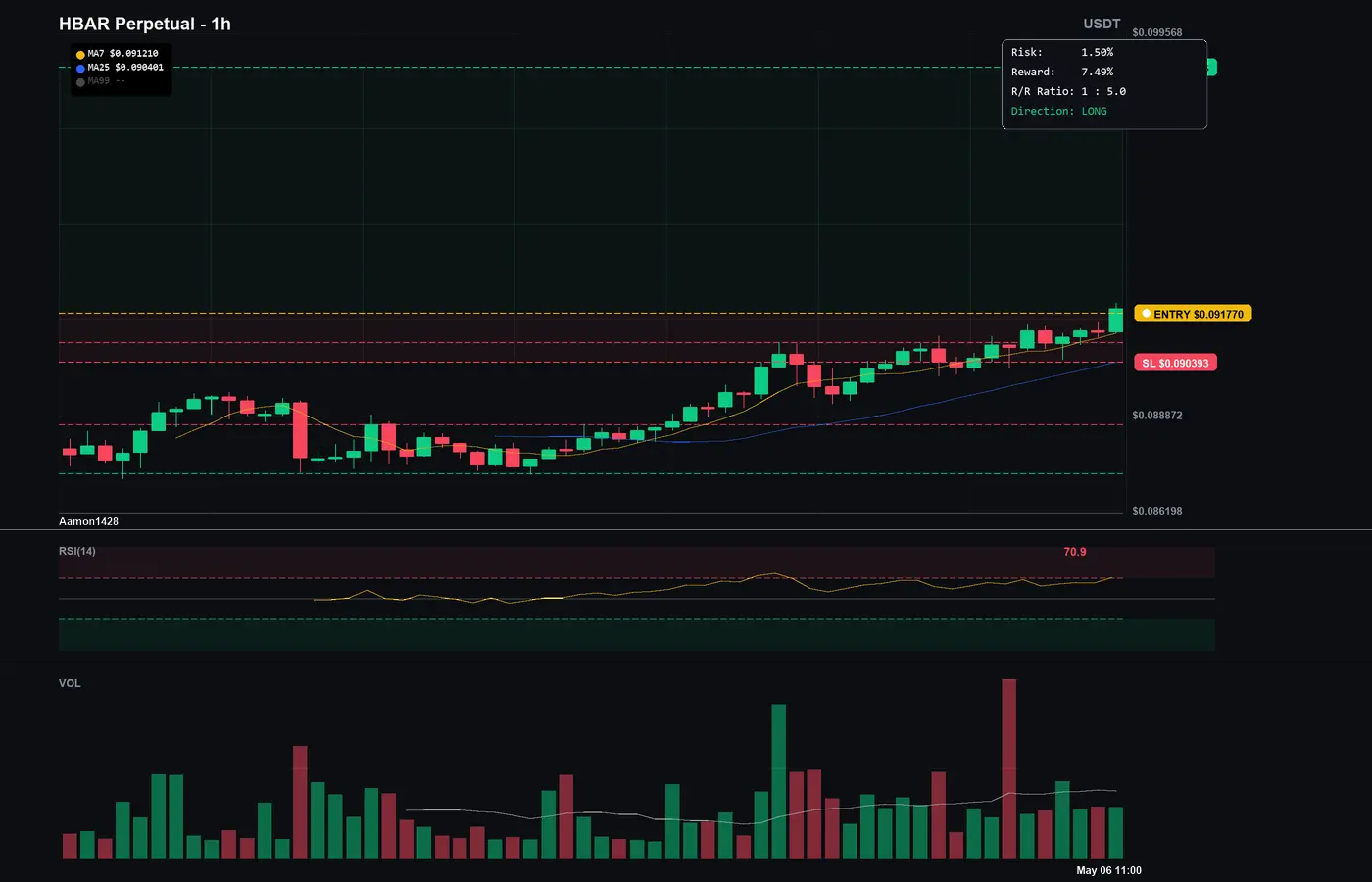Click the Risk 1.50% value

[1098, 53]
